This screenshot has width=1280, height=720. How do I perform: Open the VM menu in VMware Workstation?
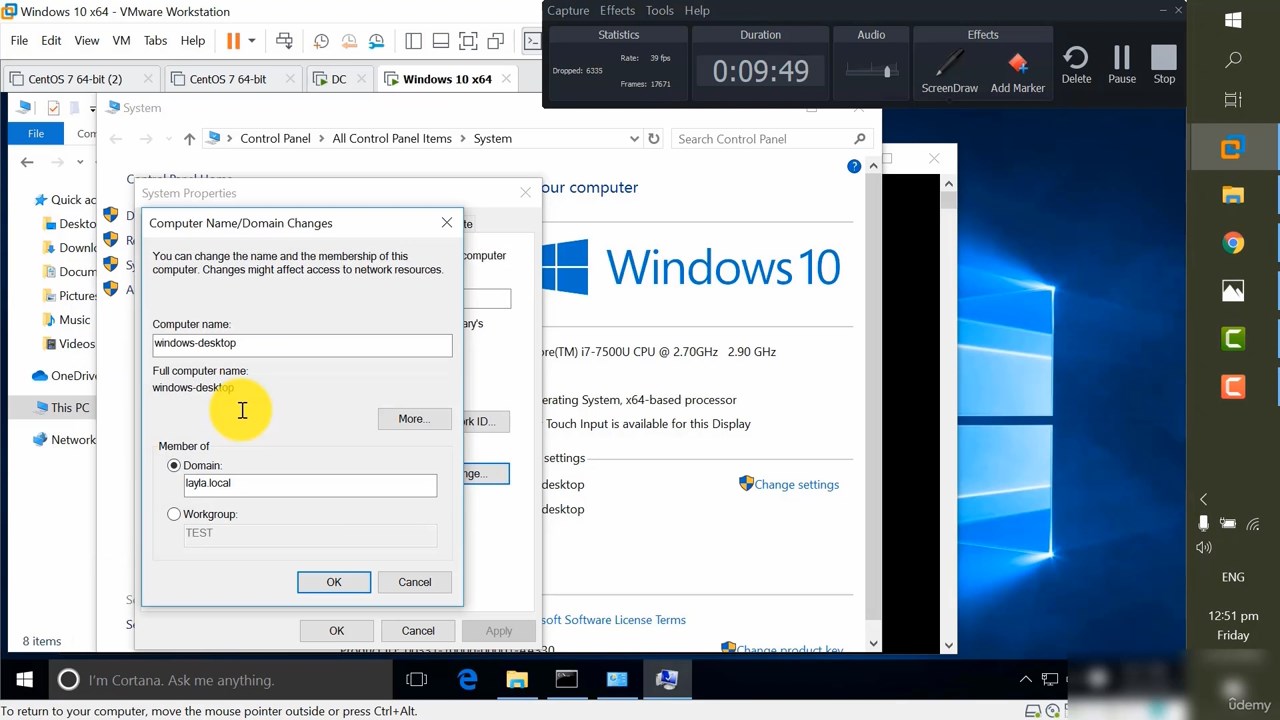(x=121, y=41)
